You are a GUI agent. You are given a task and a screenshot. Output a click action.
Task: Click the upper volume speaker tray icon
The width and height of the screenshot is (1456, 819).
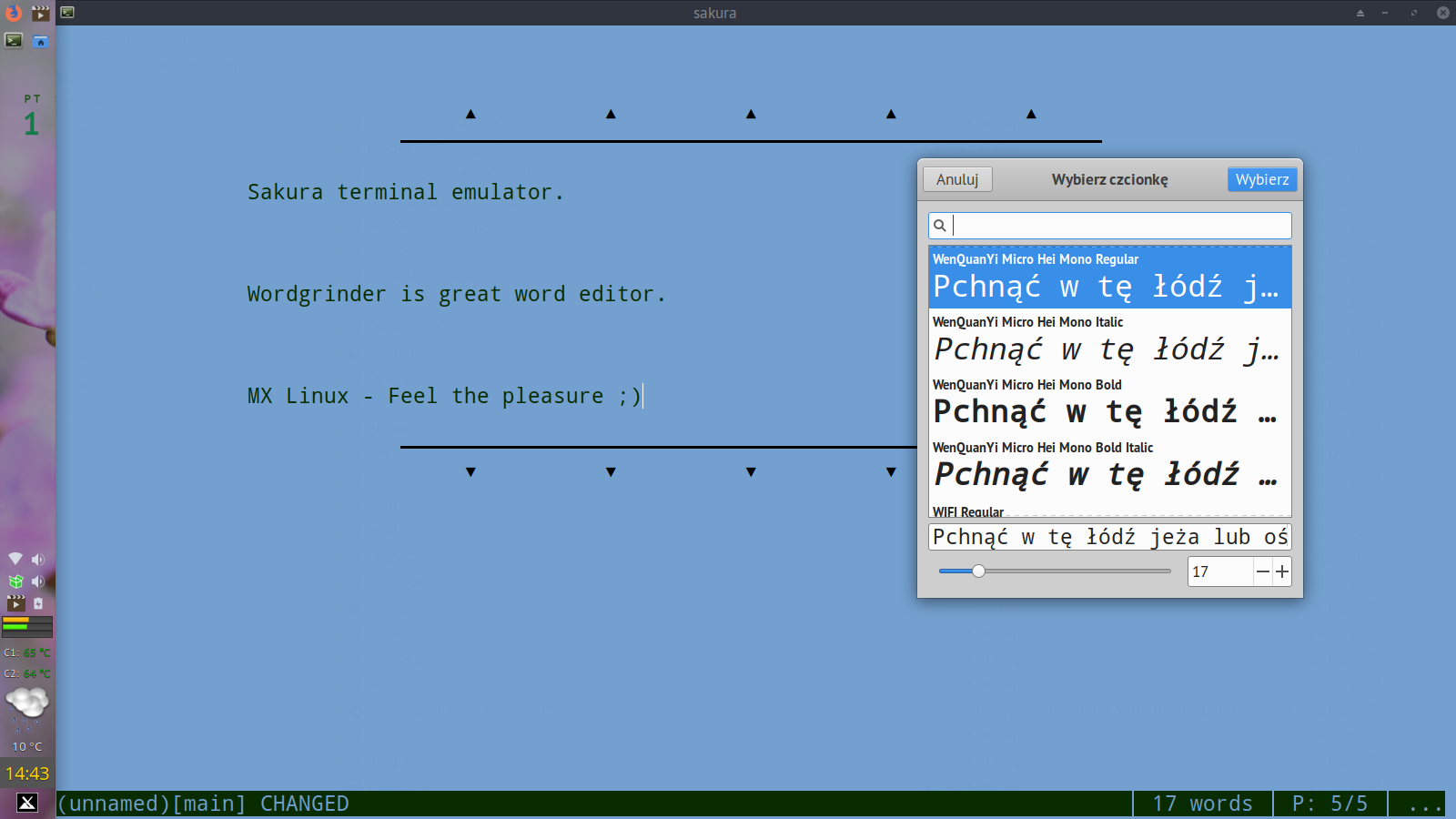coord(38,559)
